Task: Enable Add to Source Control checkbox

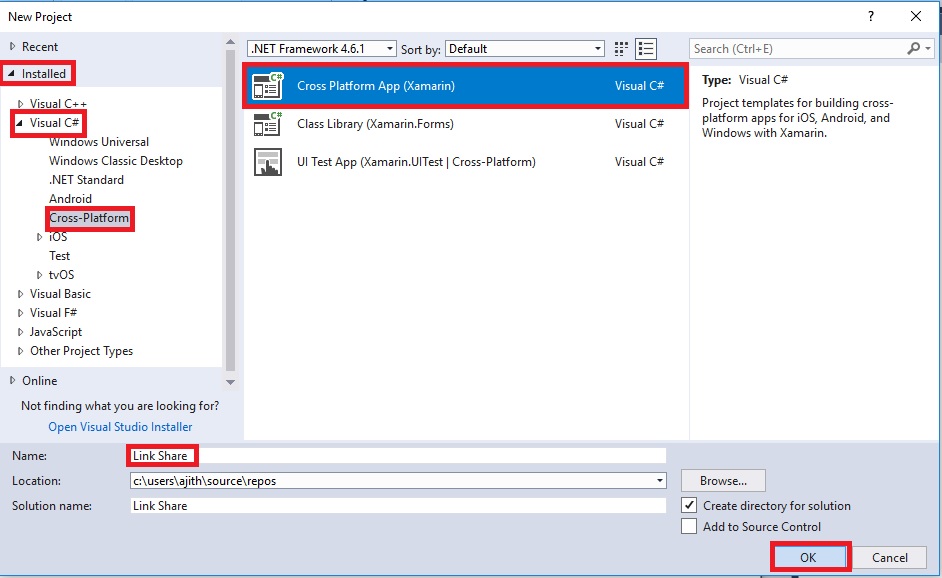Action: tap(689, 526)
